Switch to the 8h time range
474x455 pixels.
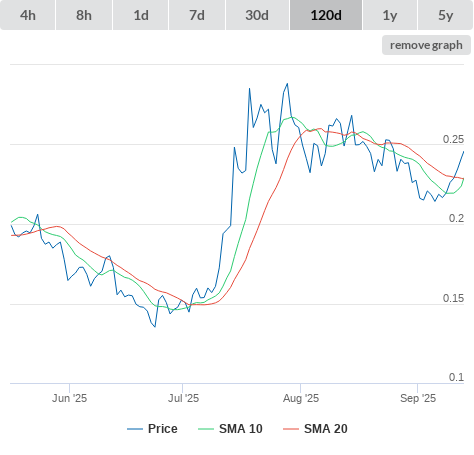[x=84, y=15]
